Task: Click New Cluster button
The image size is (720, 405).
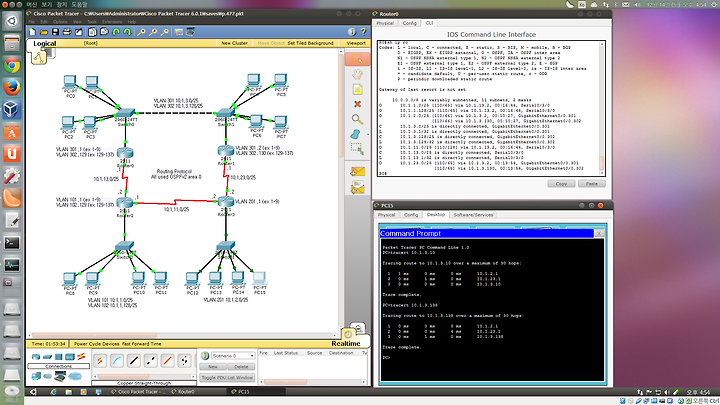Action: pyautogui.click(x=234, y=43)
